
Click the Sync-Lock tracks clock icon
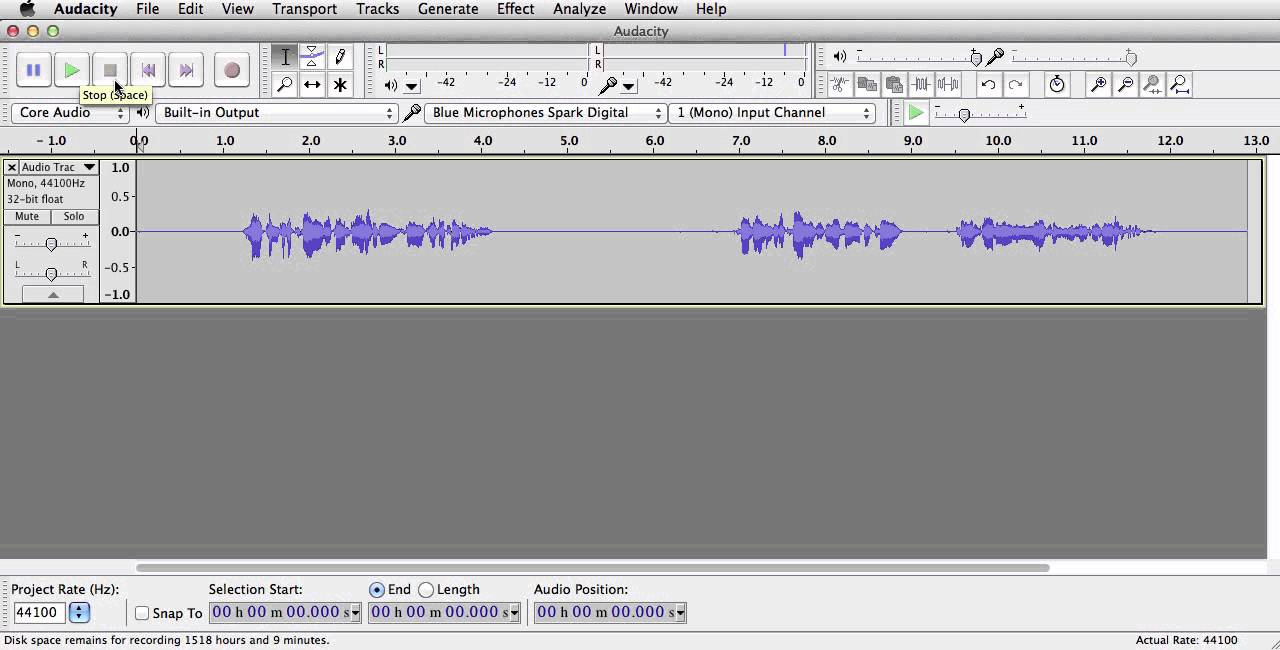point(1057,85)
